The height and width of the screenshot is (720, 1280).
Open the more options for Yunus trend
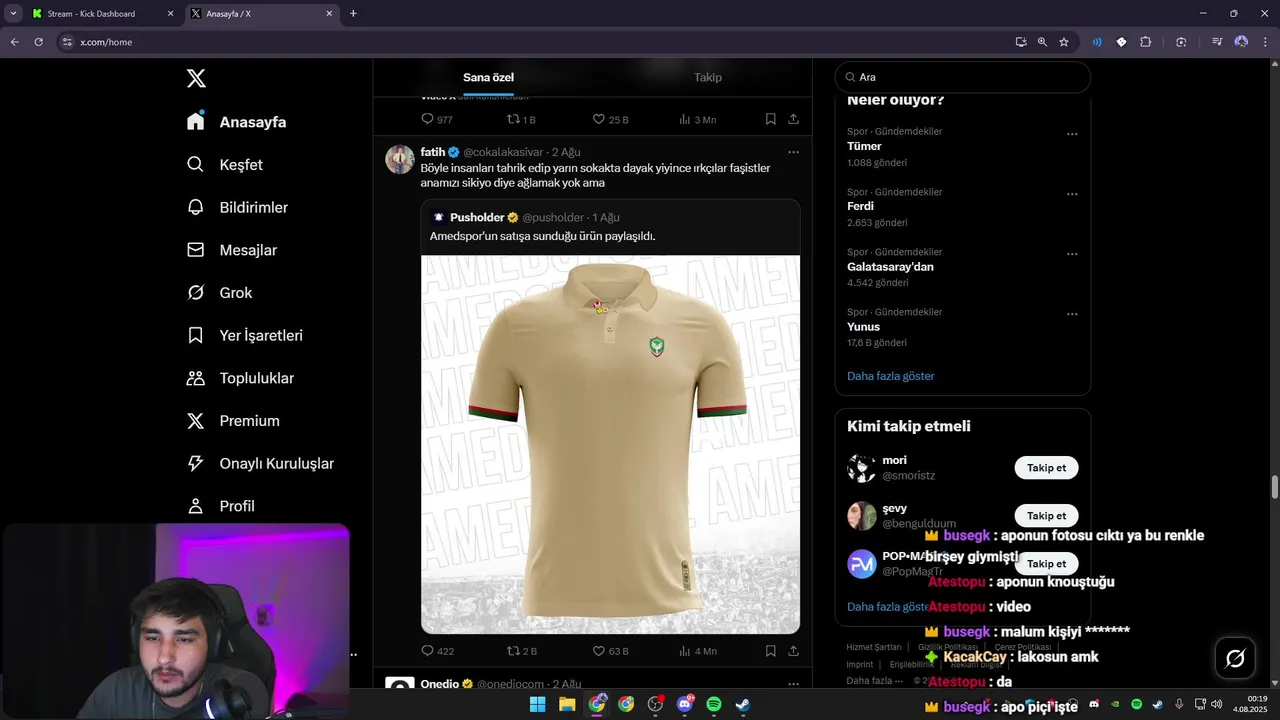click(x=1072, y=313)
